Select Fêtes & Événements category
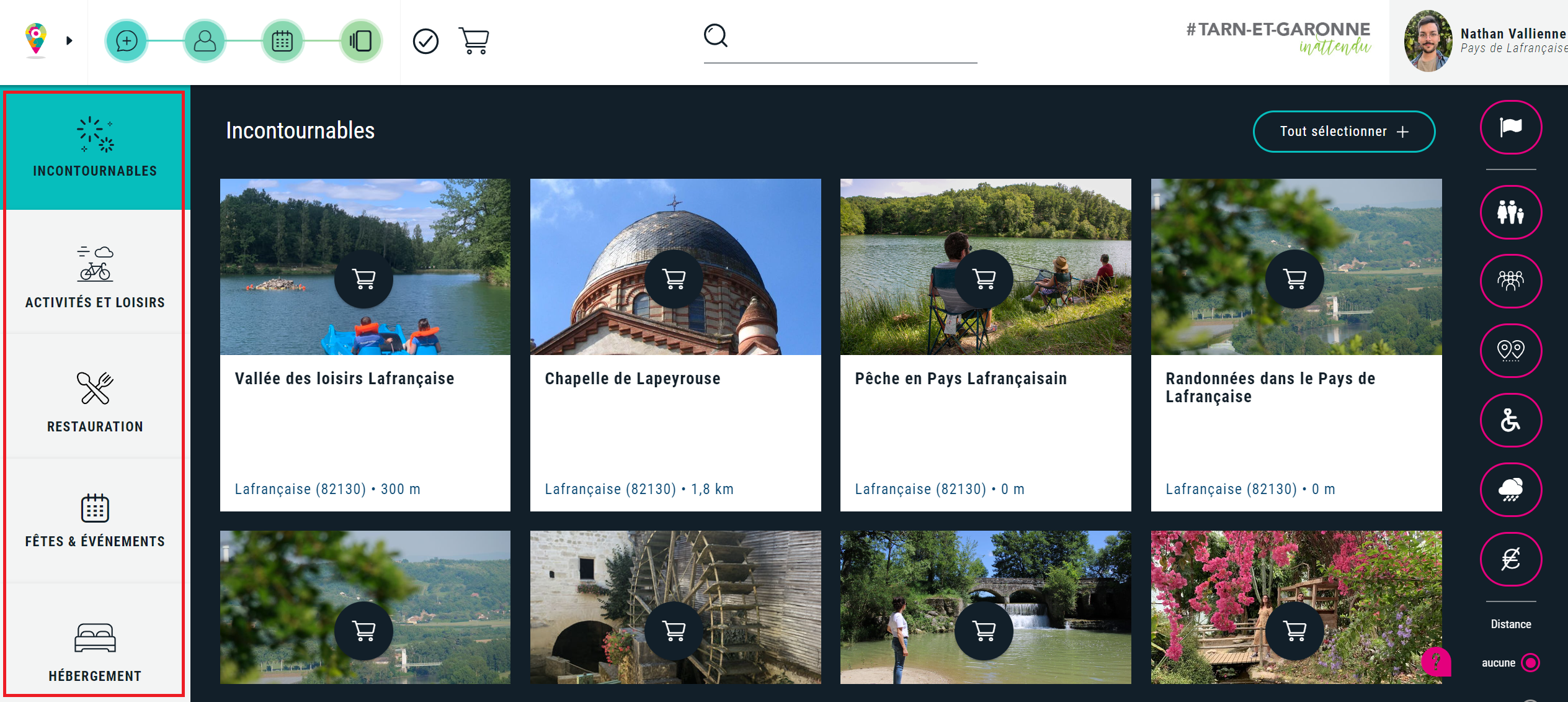The height and width of the screenshot is (702, 1568). tap(95, 520)
